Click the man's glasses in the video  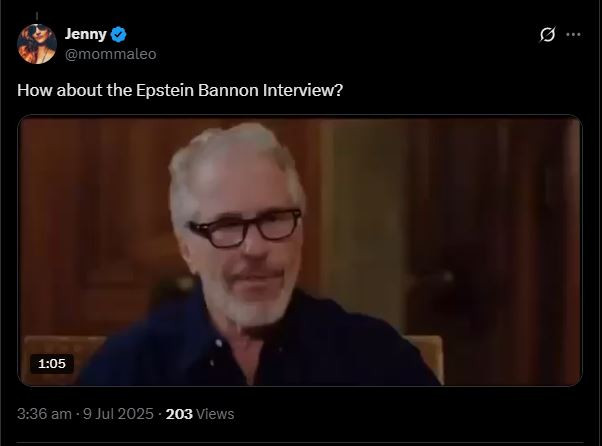coord(243,229)
